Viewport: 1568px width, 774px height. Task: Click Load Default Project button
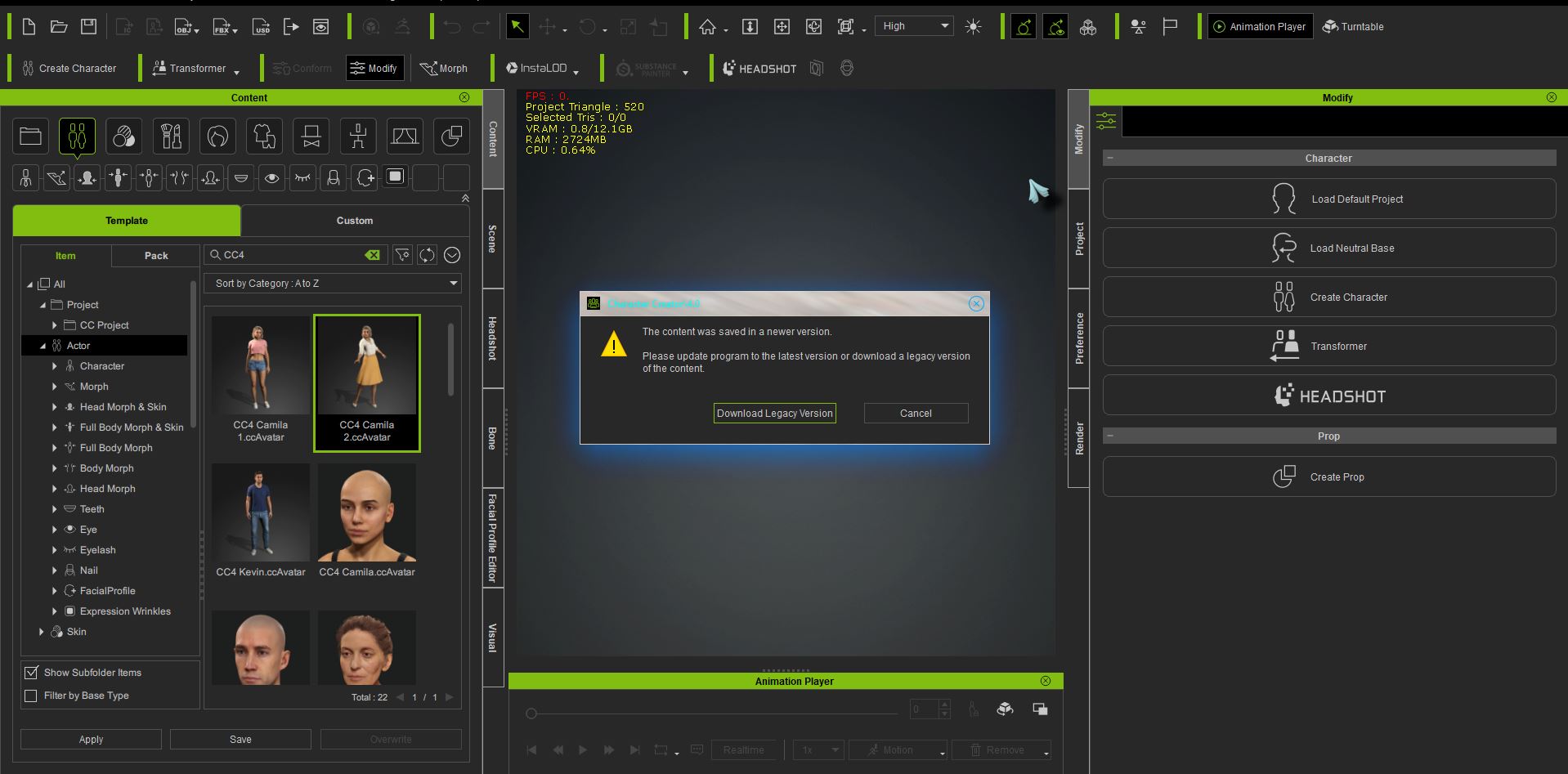(x=1328, y=199)
